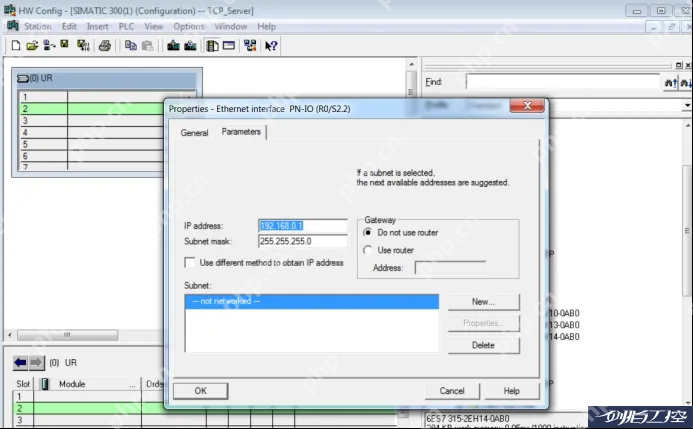Click the New... subnet button

click(x=483, y=301)
